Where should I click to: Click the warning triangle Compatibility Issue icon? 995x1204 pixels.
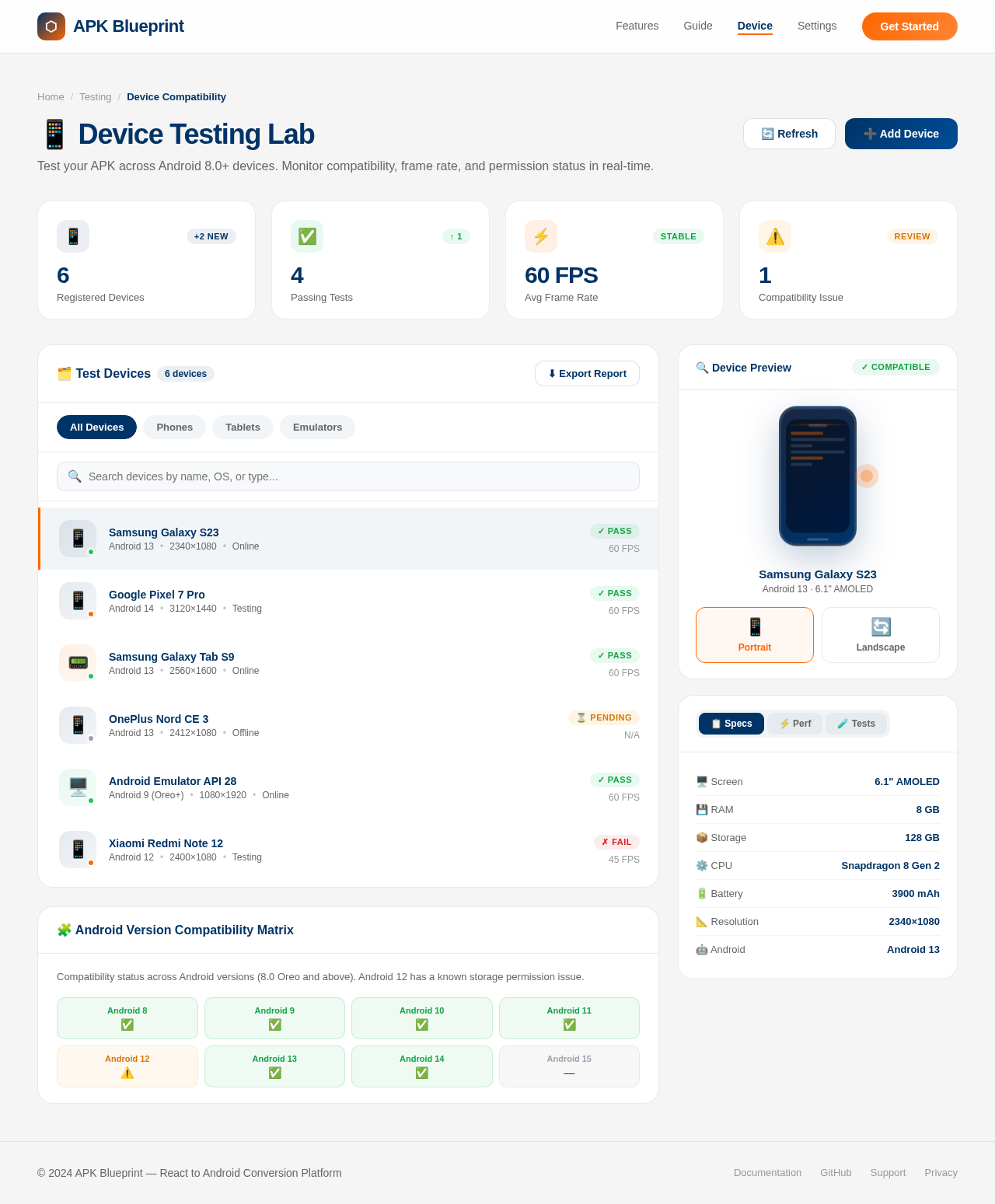774,236
